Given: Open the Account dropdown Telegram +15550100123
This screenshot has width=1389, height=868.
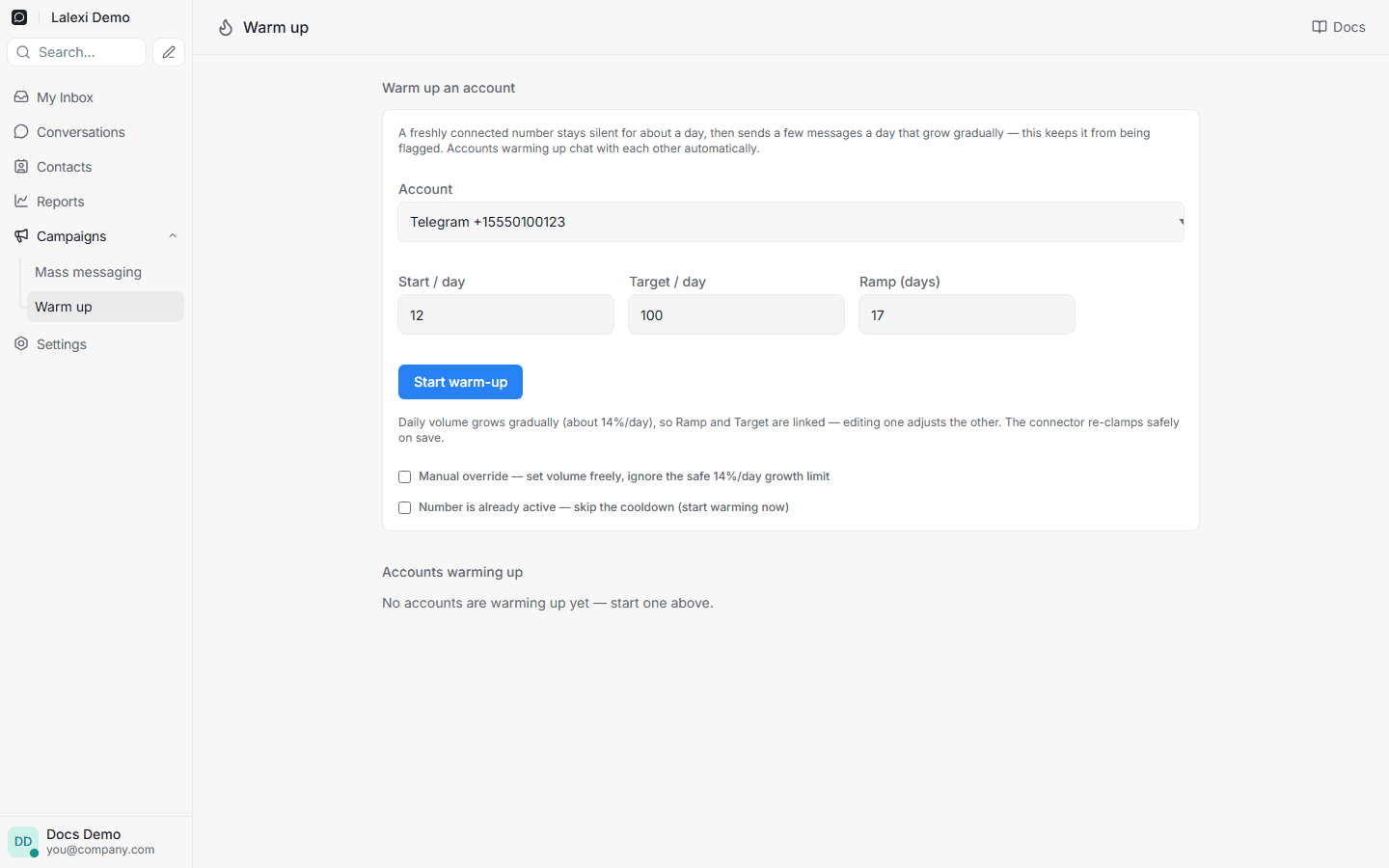Looking at the screenshot, I should pyautogui.click(x=791, y=222).
